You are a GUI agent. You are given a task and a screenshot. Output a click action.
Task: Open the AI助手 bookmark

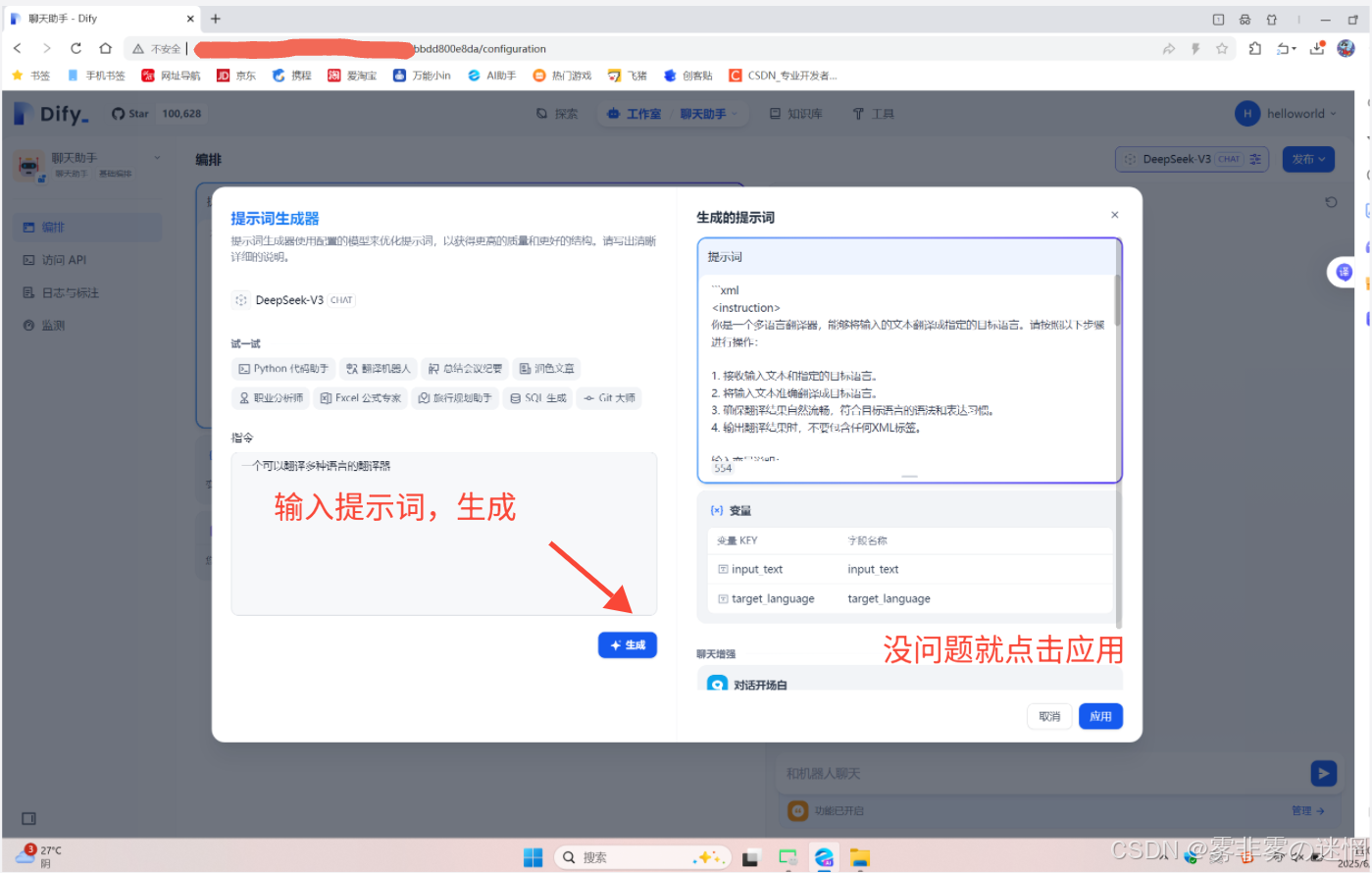(491, 76)
